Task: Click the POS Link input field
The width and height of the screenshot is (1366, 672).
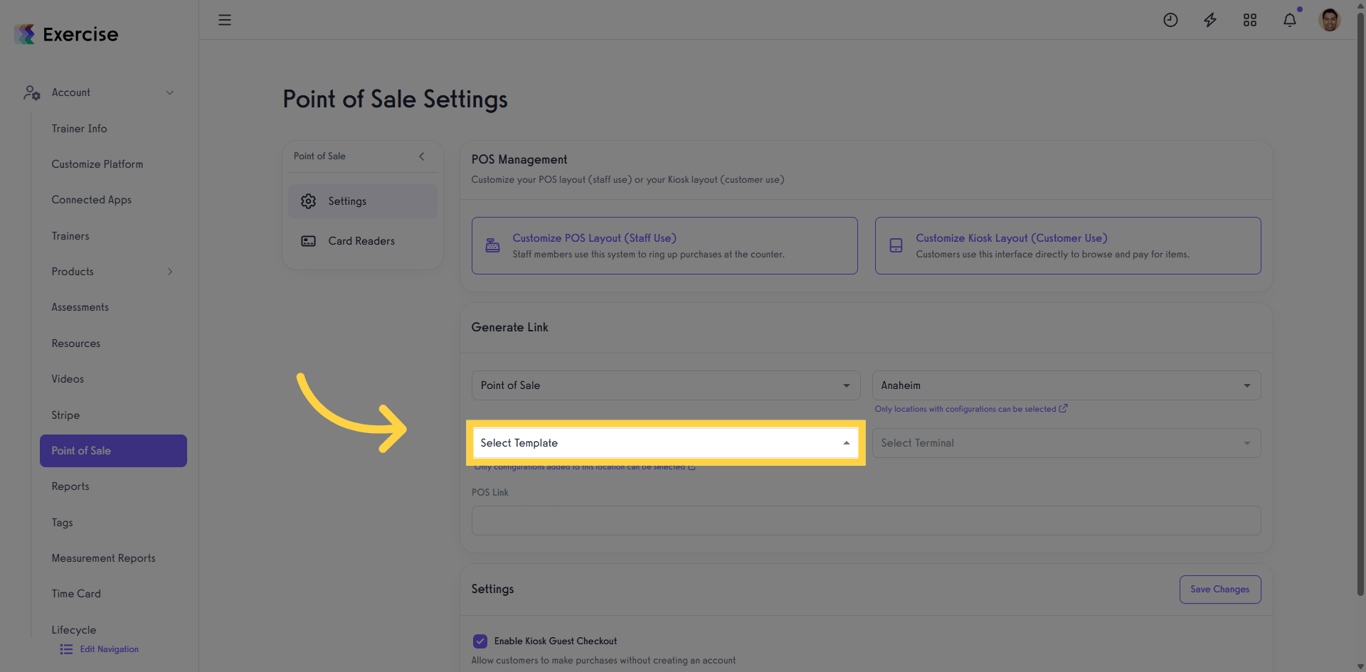Action: coord(866,520)
